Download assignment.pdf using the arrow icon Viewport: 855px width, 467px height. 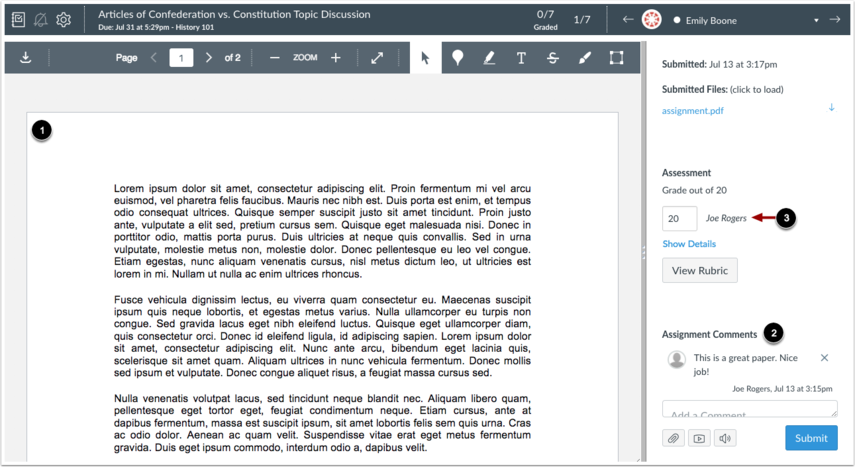click(832, 107)
